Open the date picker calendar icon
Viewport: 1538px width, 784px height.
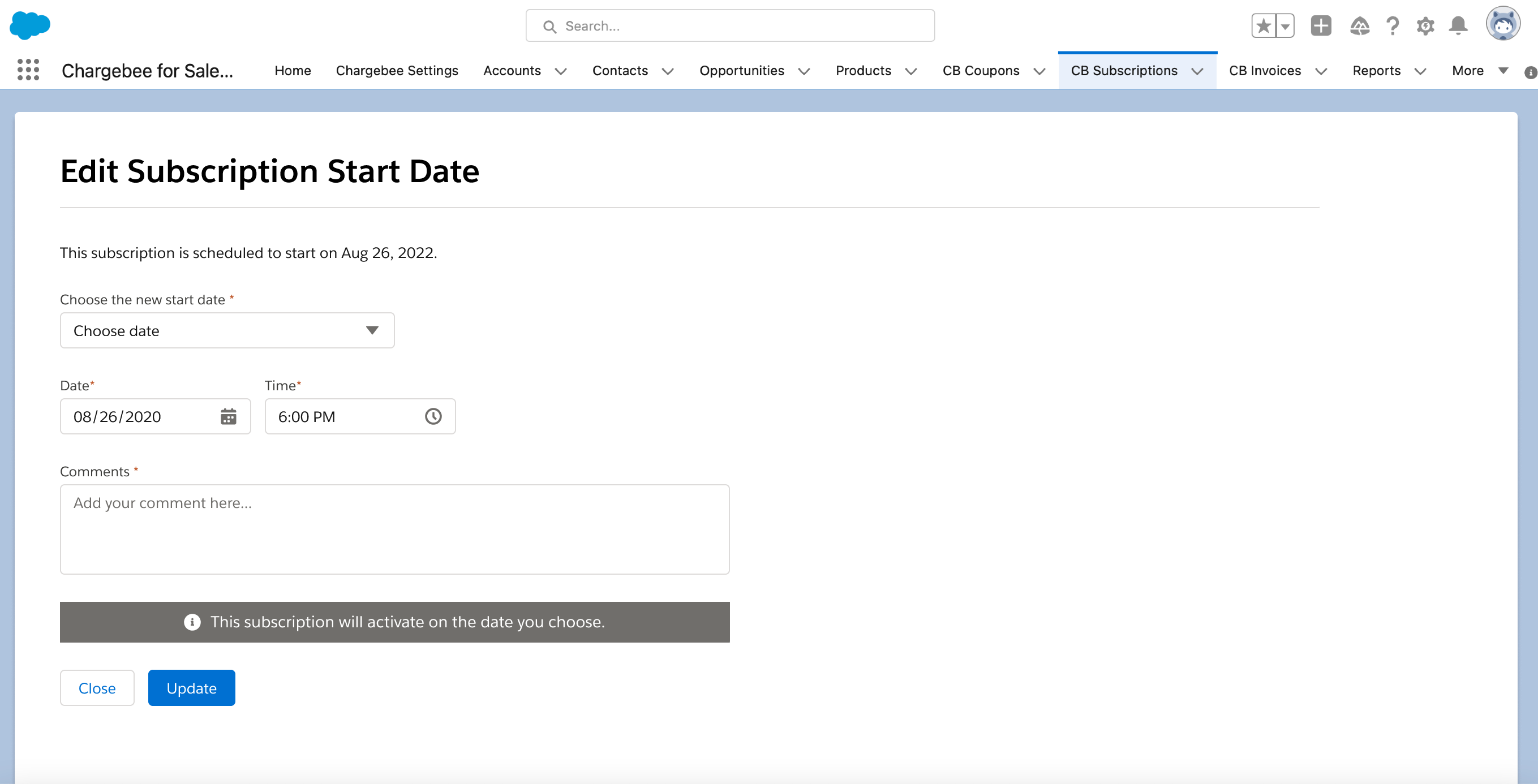(228, 416)
